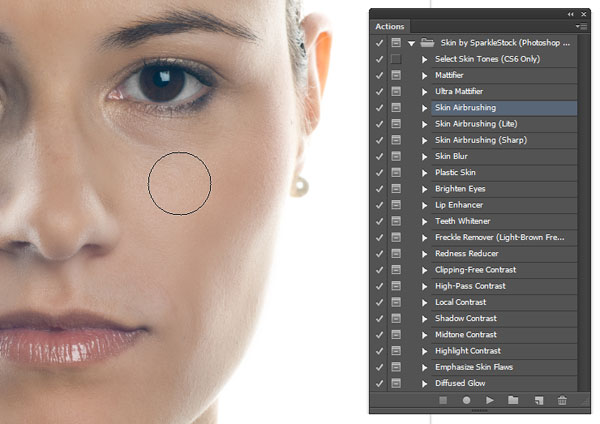Select the Clipping-Free Contrast action
This screenshot has width=600, height=424.
point(504,270)
